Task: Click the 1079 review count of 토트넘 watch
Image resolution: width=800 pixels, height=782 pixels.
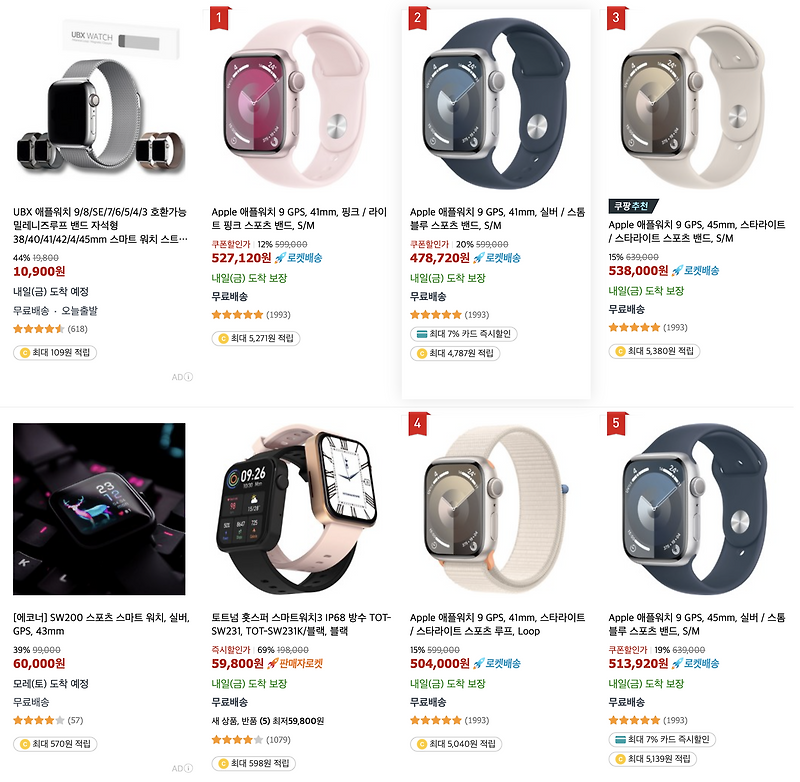Action: 278,740
